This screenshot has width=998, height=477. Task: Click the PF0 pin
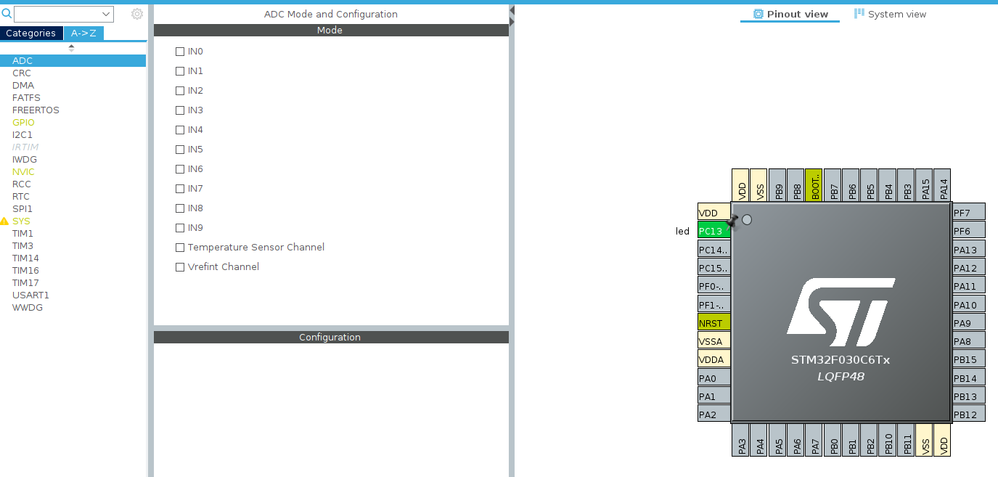(x=713, y=287)
